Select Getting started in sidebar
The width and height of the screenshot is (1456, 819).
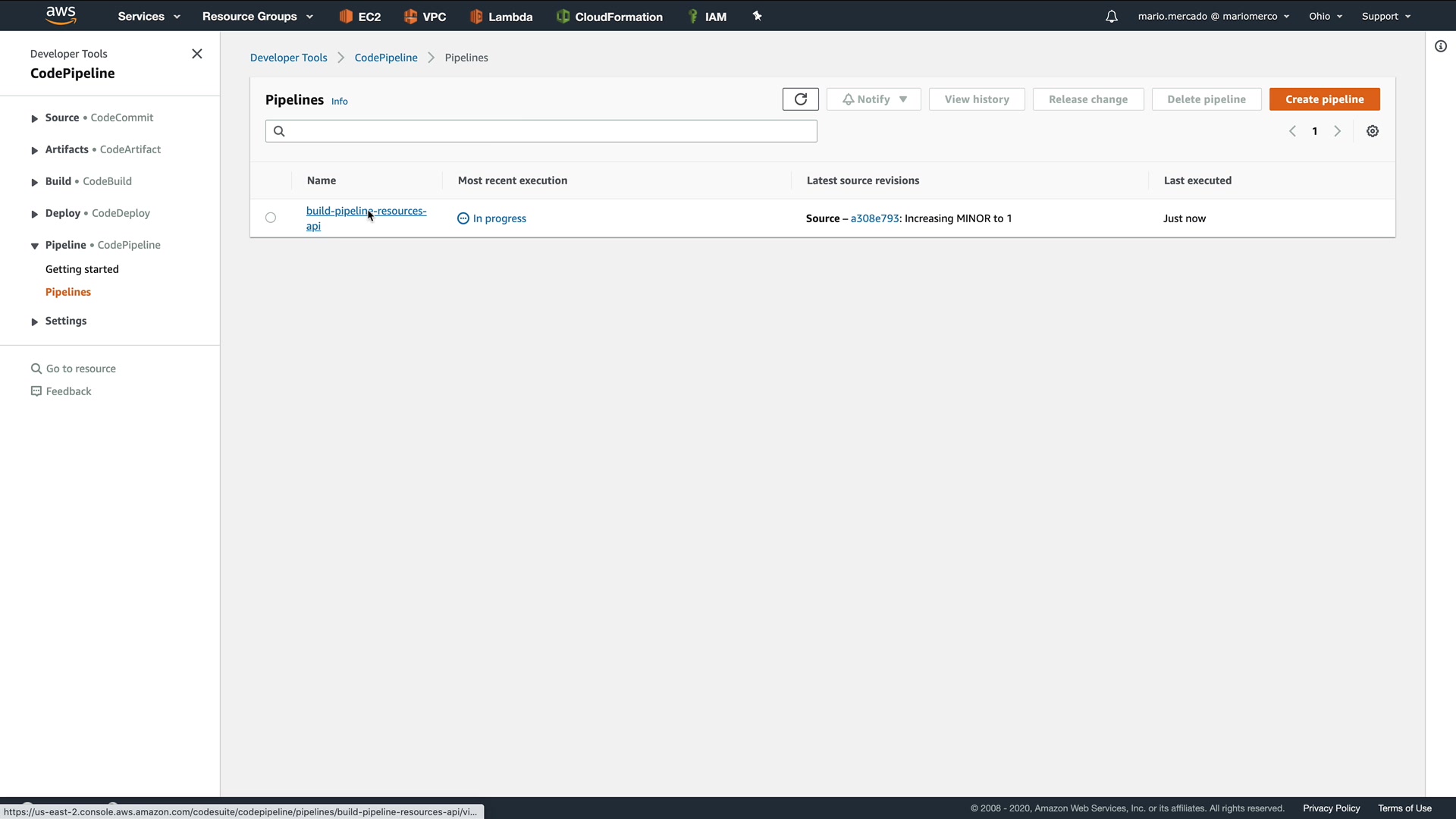click(82, 269)
